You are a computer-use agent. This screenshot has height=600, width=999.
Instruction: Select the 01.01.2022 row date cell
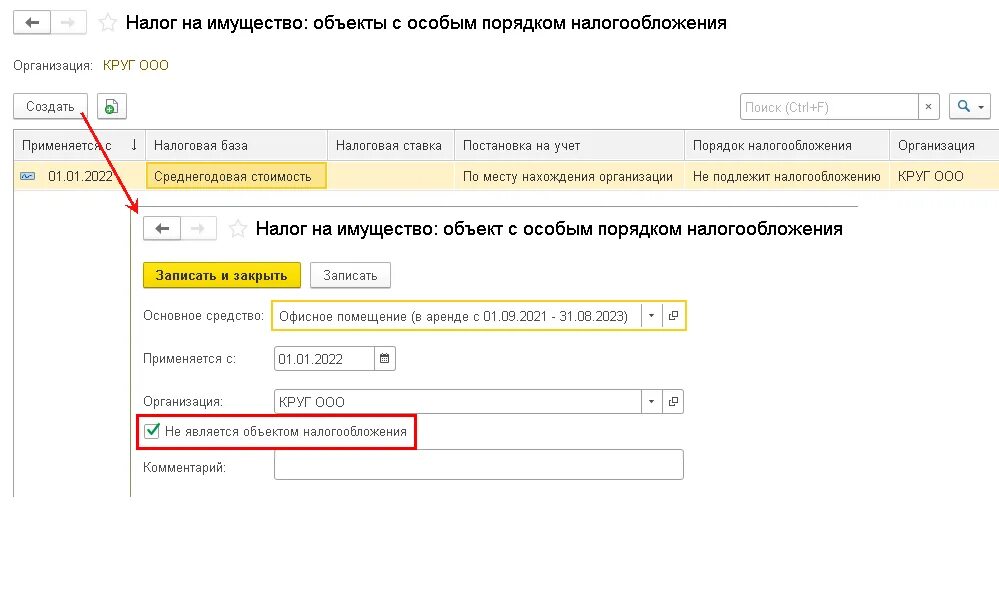(x=80, y=176)
